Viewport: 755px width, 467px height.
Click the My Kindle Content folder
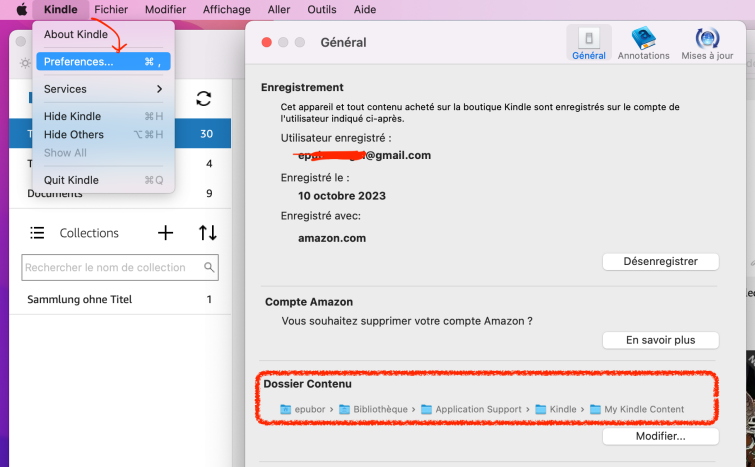(x=637, y=409)
